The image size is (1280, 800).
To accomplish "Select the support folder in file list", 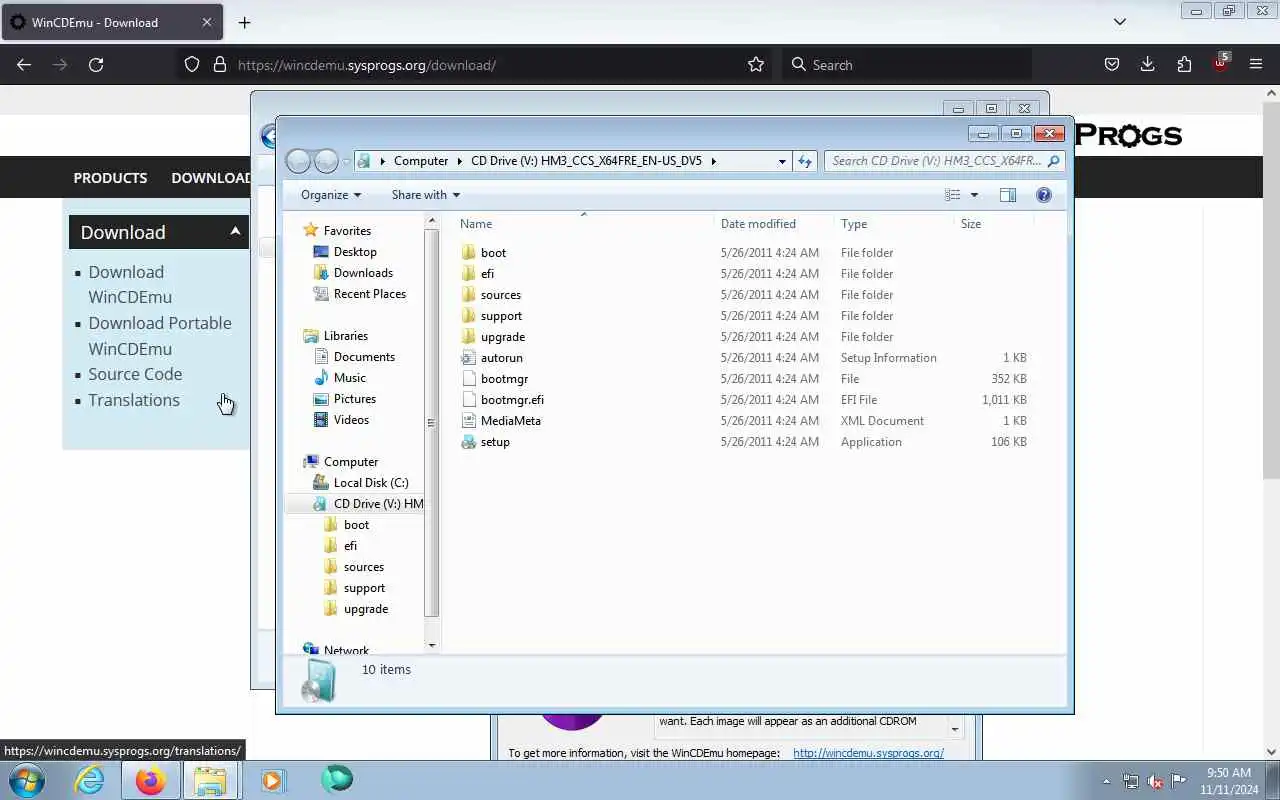I will pos(501,316).
